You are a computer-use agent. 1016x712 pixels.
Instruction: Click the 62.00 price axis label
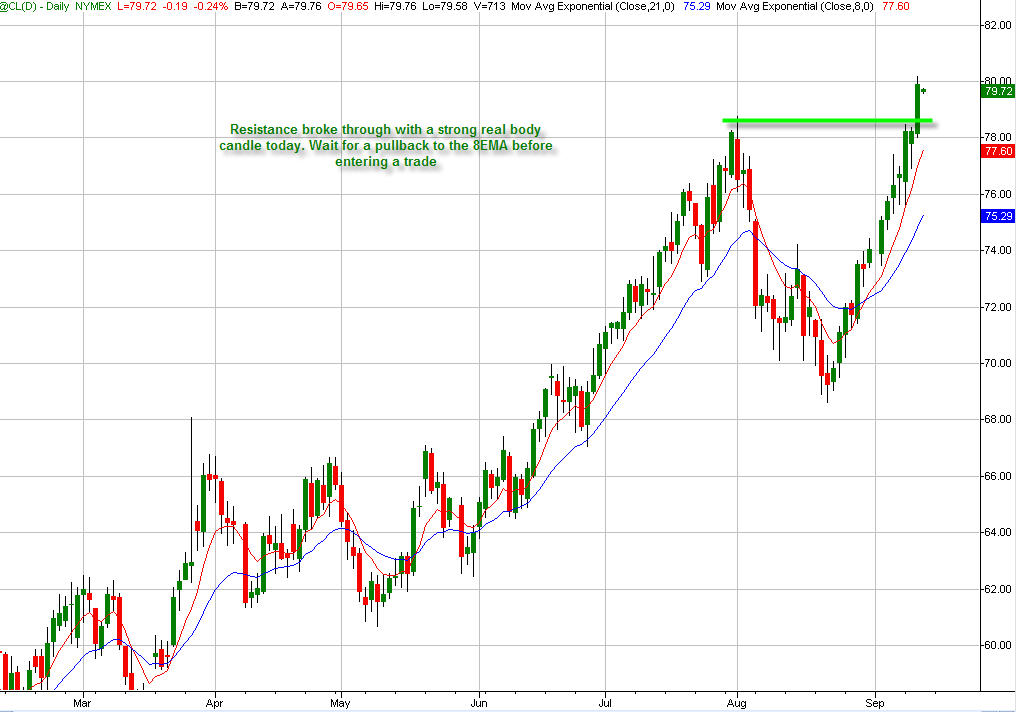[x=998, y=589]
